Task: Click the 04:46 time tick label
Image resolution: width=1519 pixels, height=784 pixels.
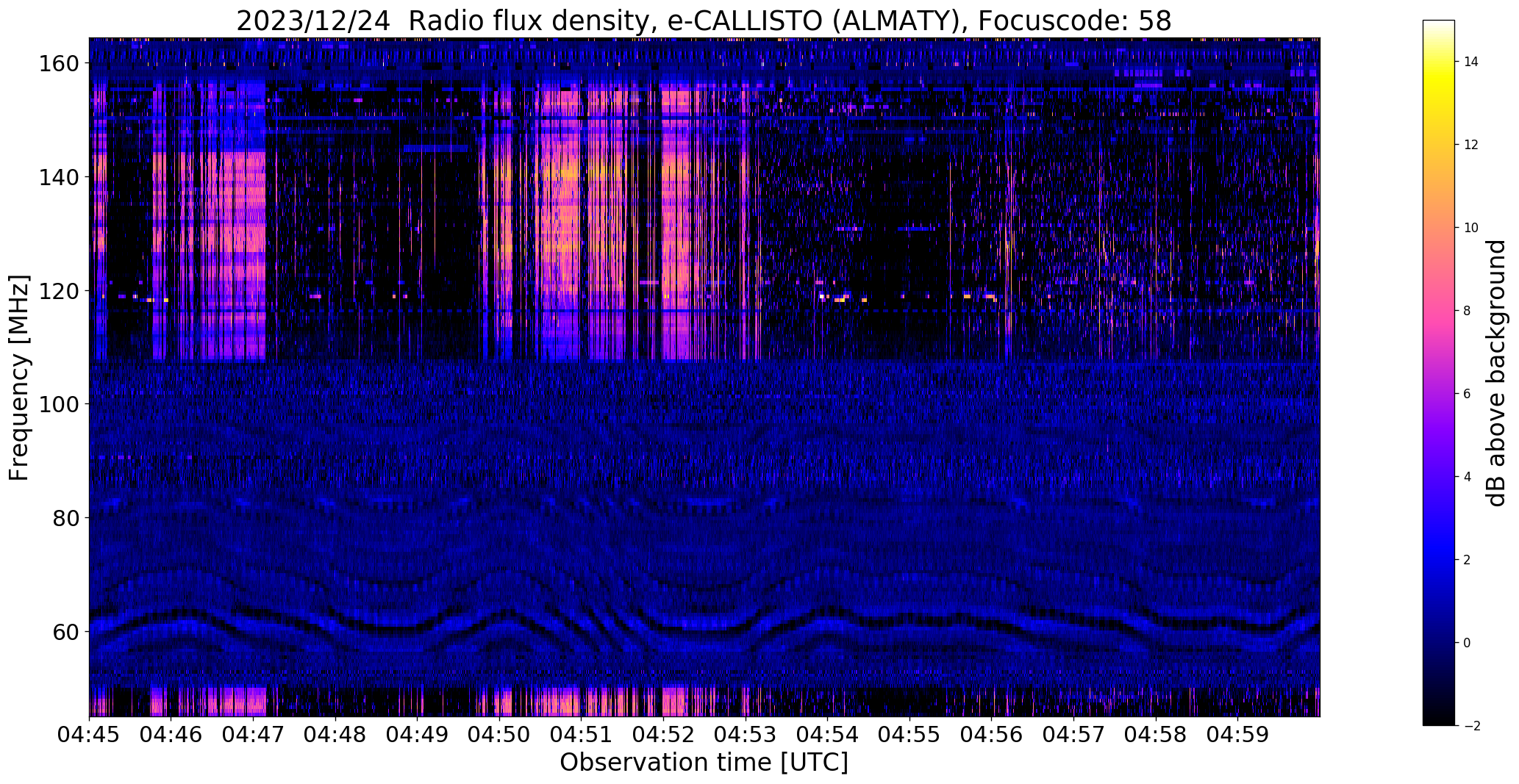Action: click(x=171, y=734)
